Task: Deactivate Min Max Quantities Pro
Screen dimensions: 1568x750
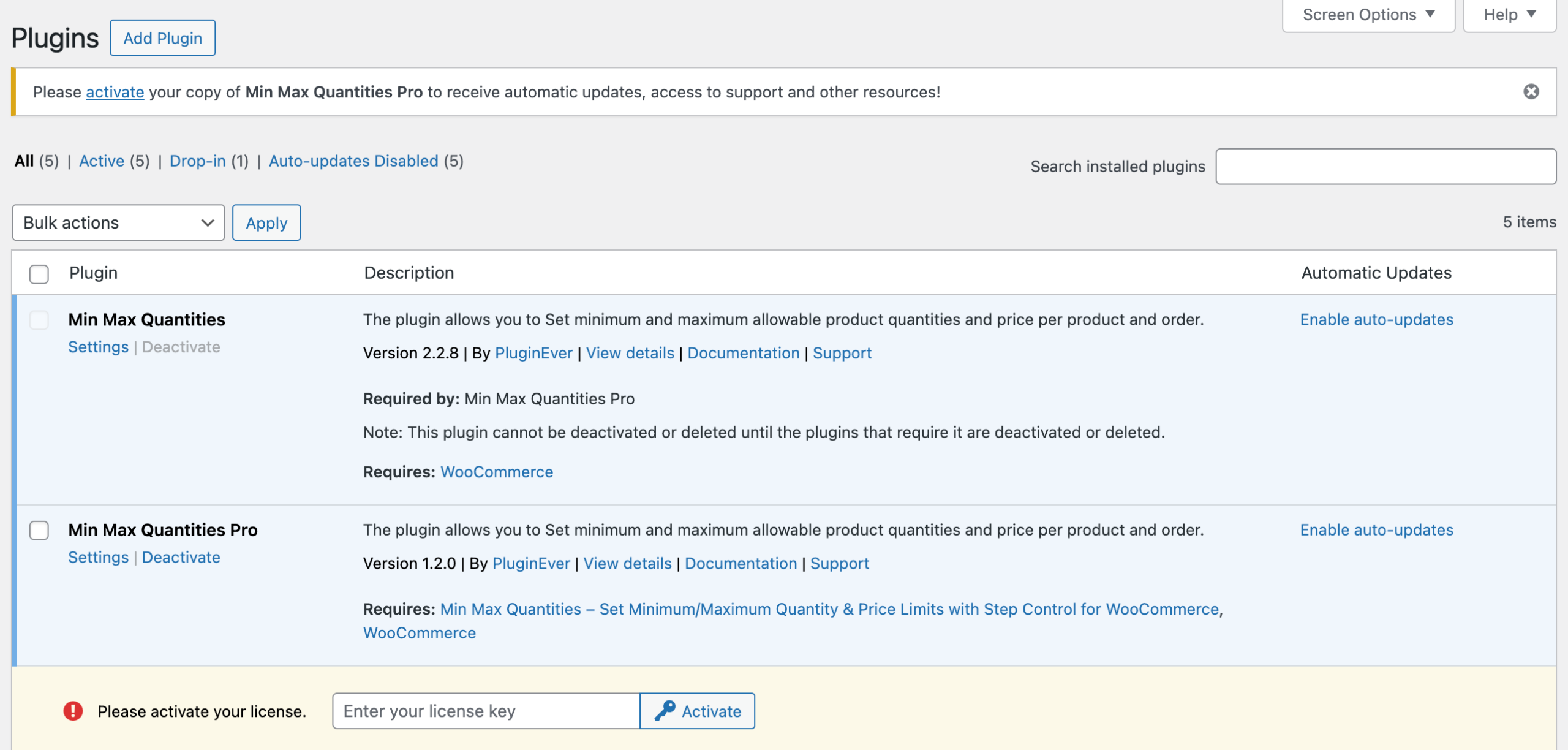Action: [181, 558]
